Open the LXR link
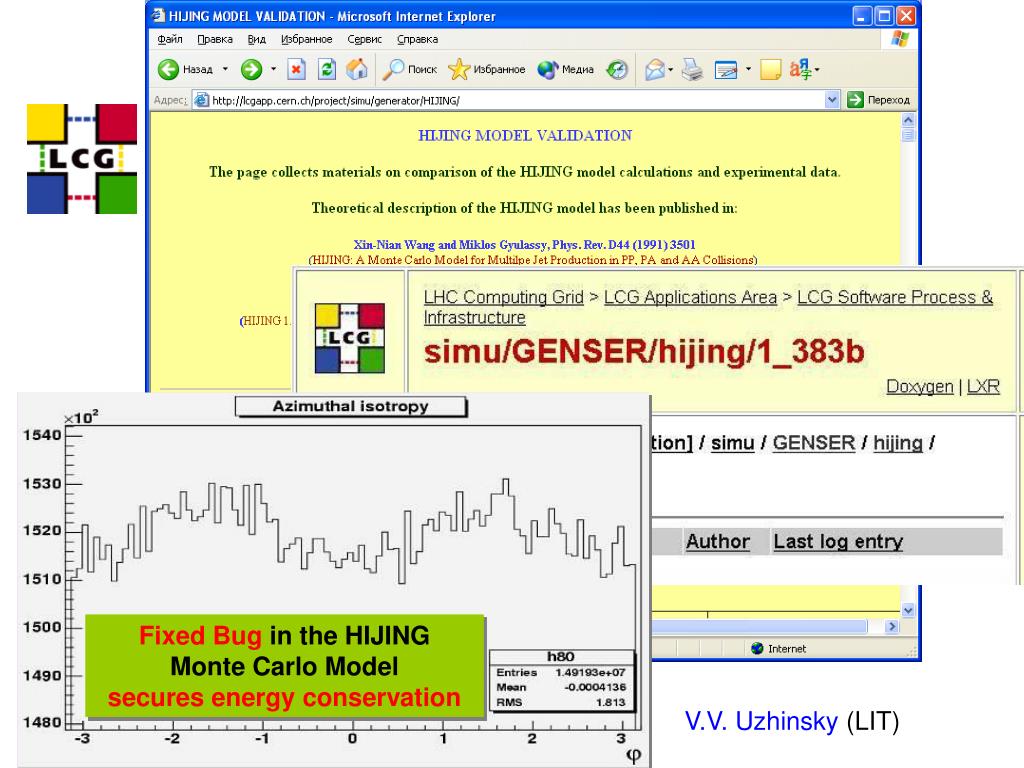The width and height of the screenshot is (1024, 768). [983, 387]
